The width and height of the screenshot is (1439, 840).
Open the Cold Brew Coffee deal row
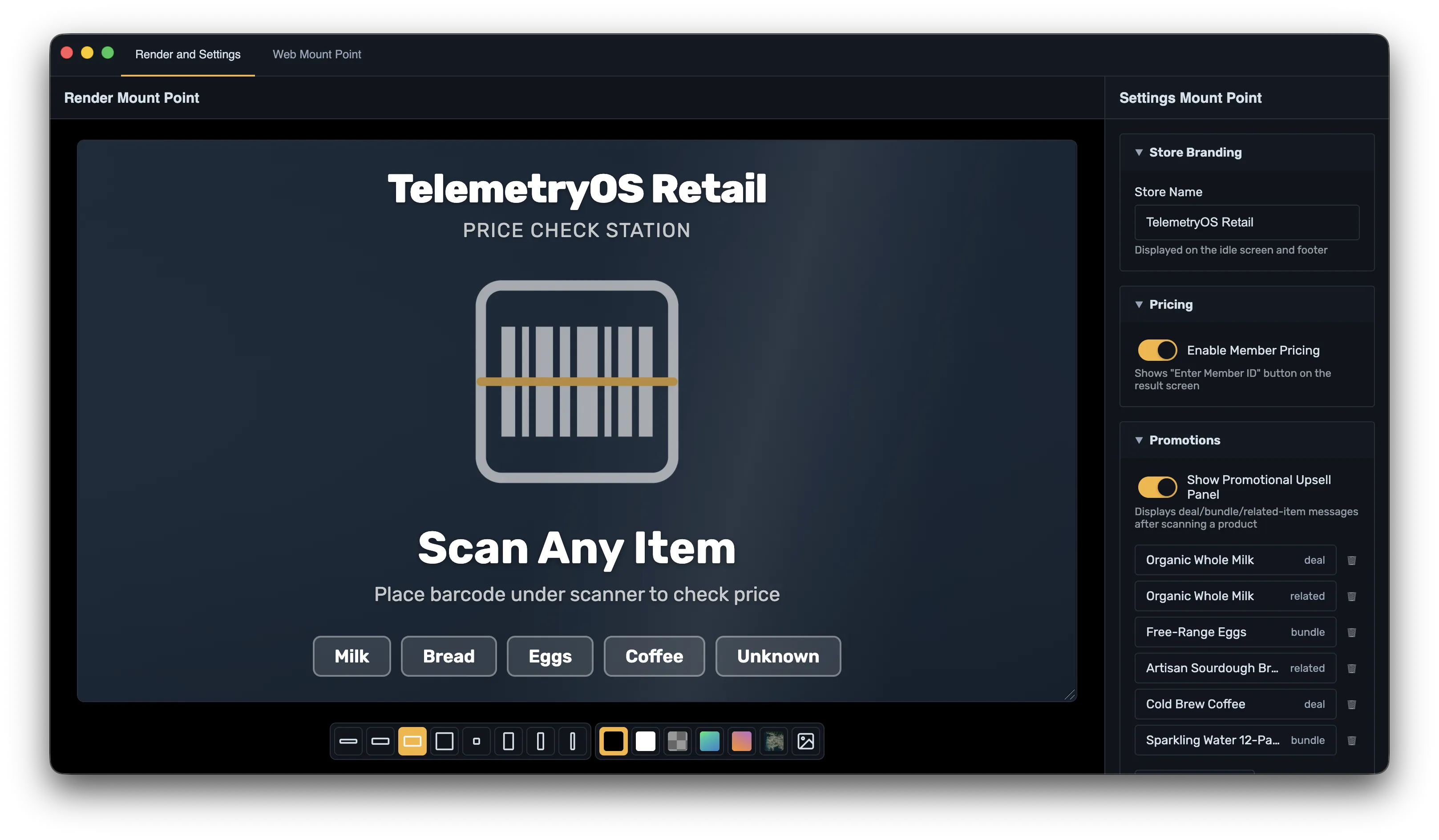(1235, 704)
